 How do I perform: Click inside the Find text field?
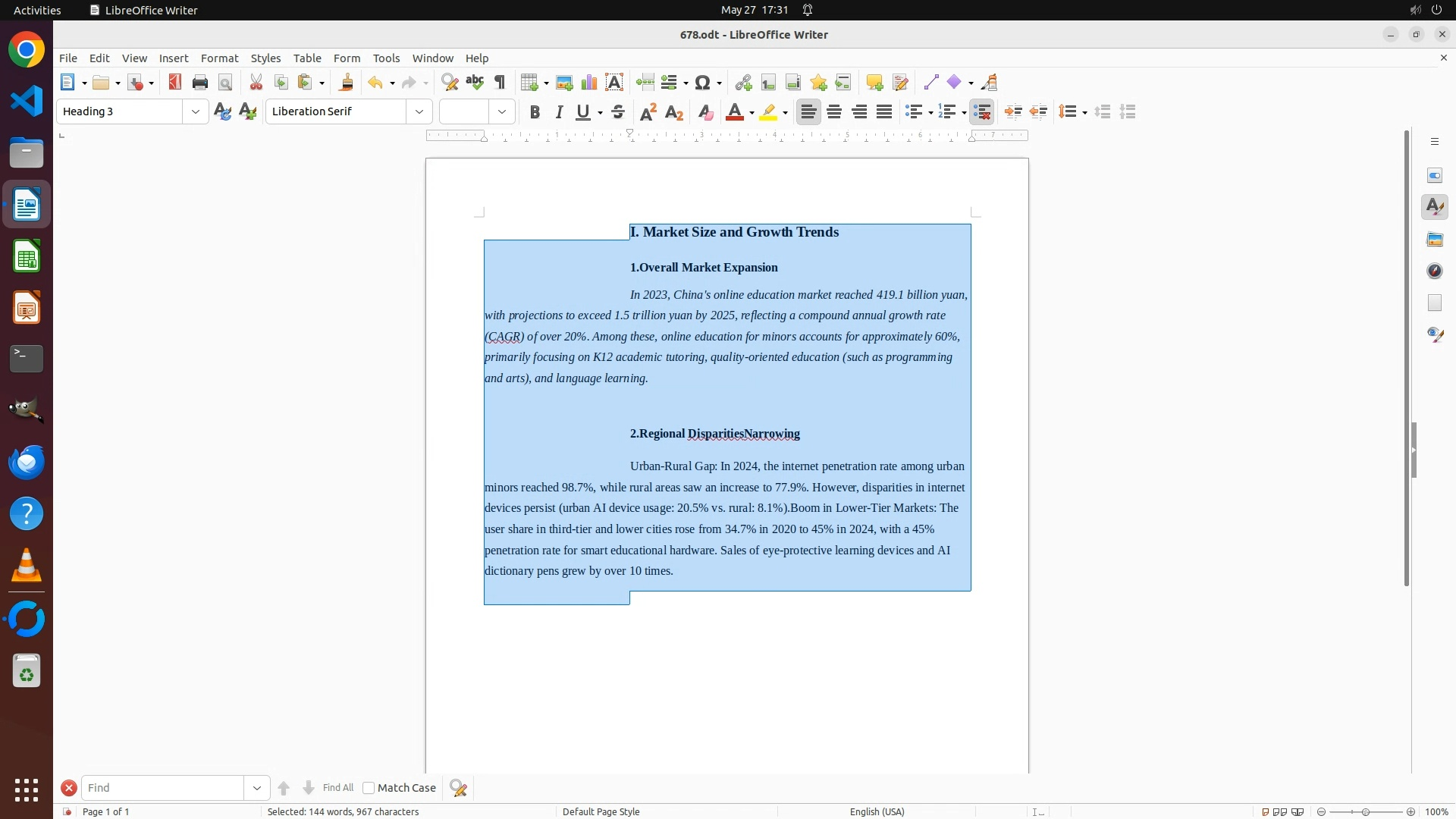coord(163,788)
